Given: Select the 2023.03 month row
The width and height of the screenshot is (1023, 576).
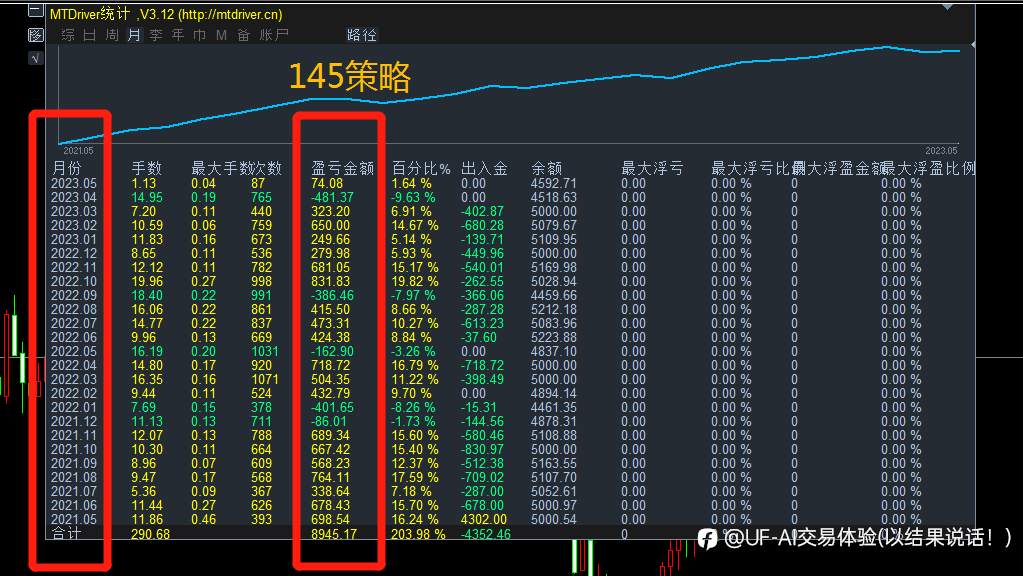Looking at the screenshot, I should click(x=74, y=211).
